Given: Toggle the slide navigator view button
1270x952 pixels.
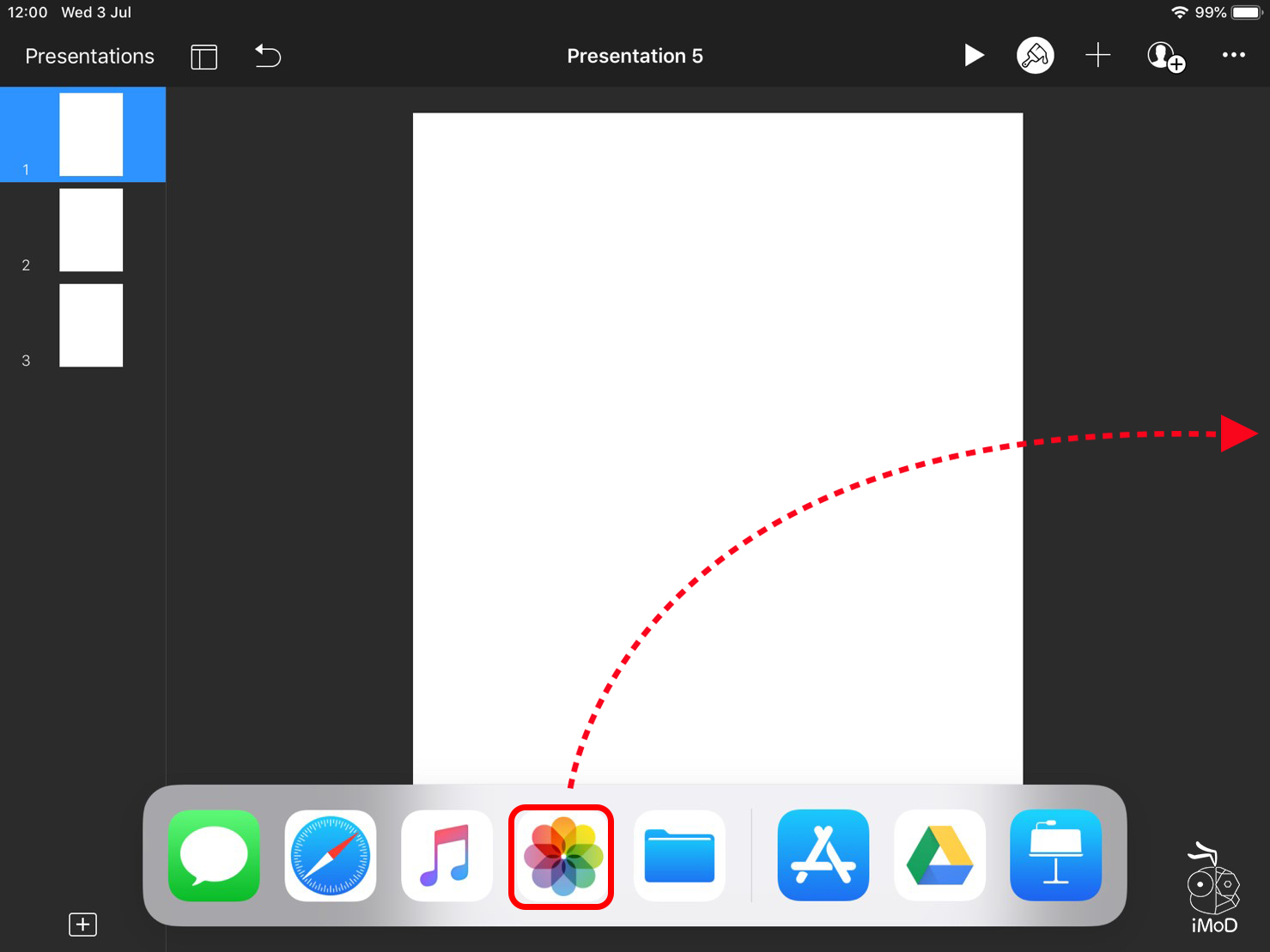Looking at the screenshot, I should tap(204, 57).
